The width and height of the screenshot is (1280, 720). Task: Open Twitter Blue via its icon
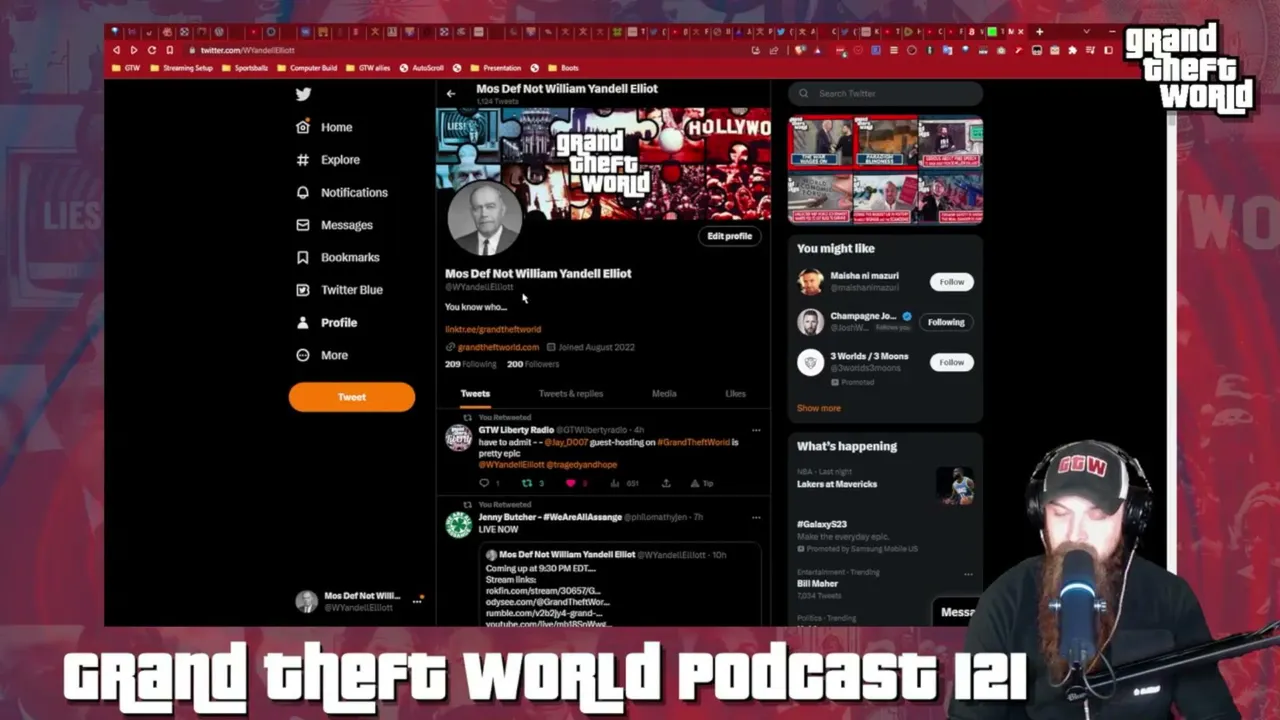303,290
